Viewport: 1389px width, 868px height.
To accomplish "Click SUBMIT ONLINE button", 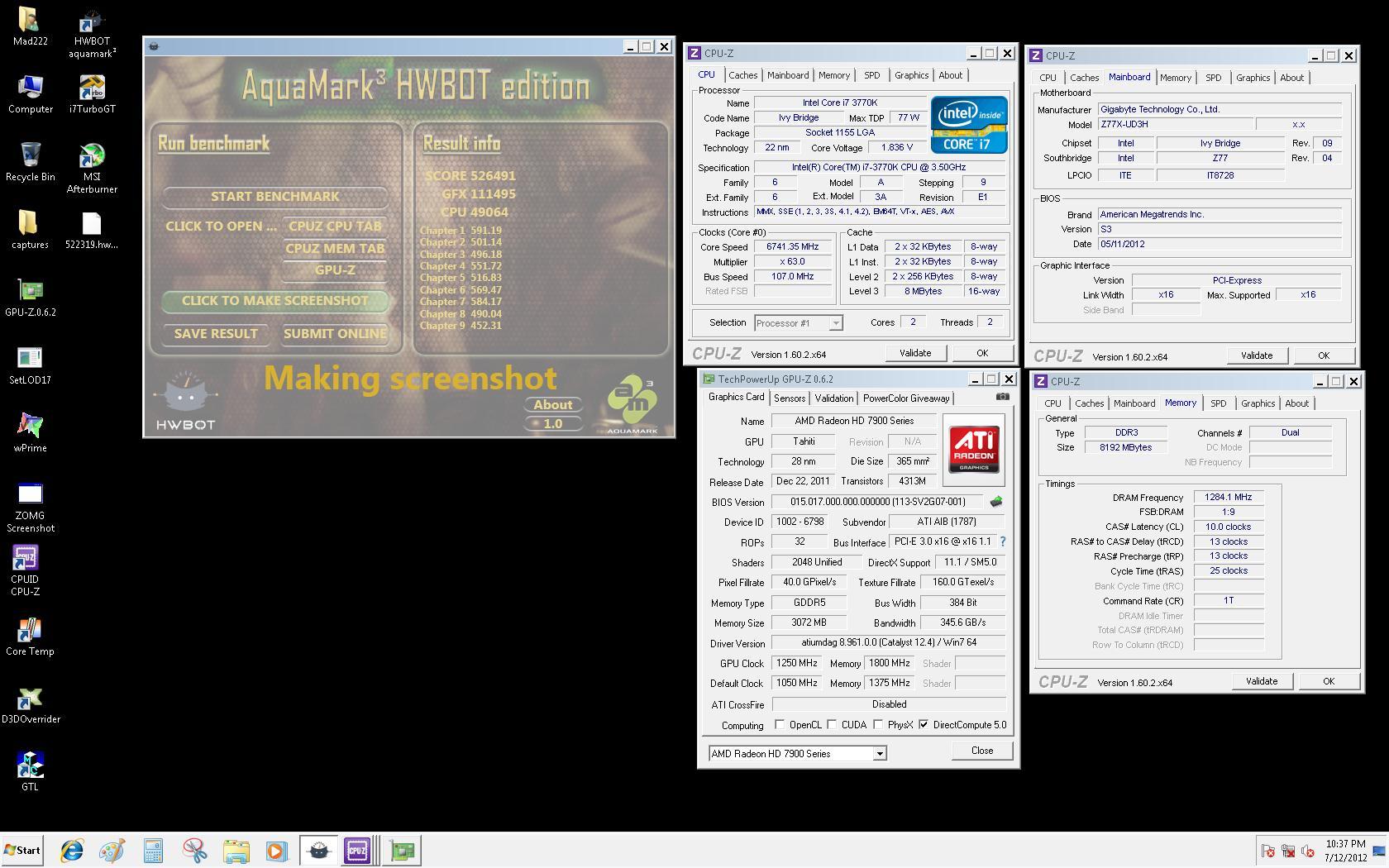I will pos(335,334).
